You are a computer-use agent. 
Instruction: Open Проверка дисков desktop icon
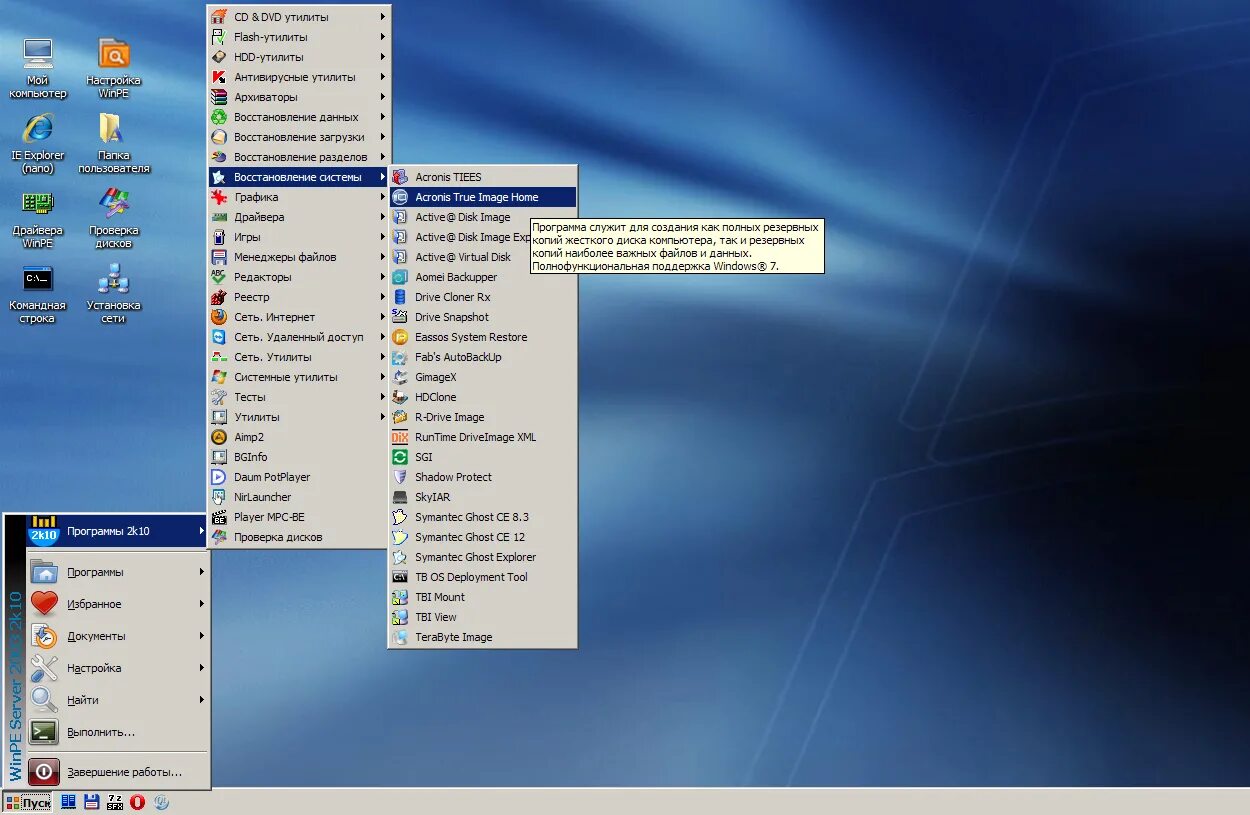[113, 218]
